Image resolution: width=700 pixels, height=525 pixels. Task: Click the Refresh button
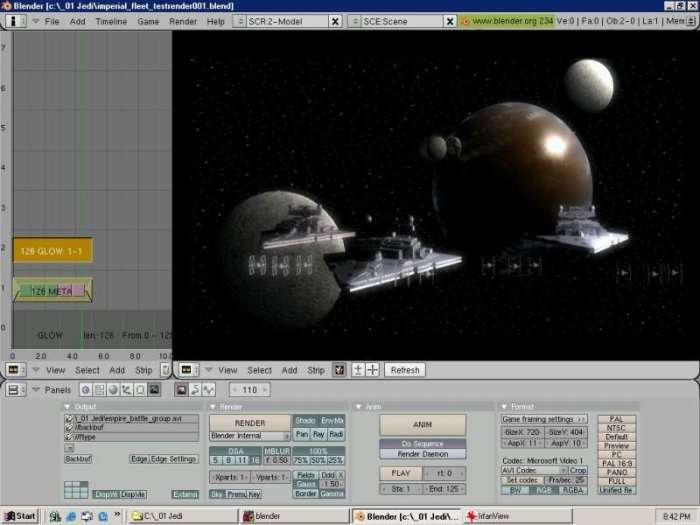click(405, 370)
